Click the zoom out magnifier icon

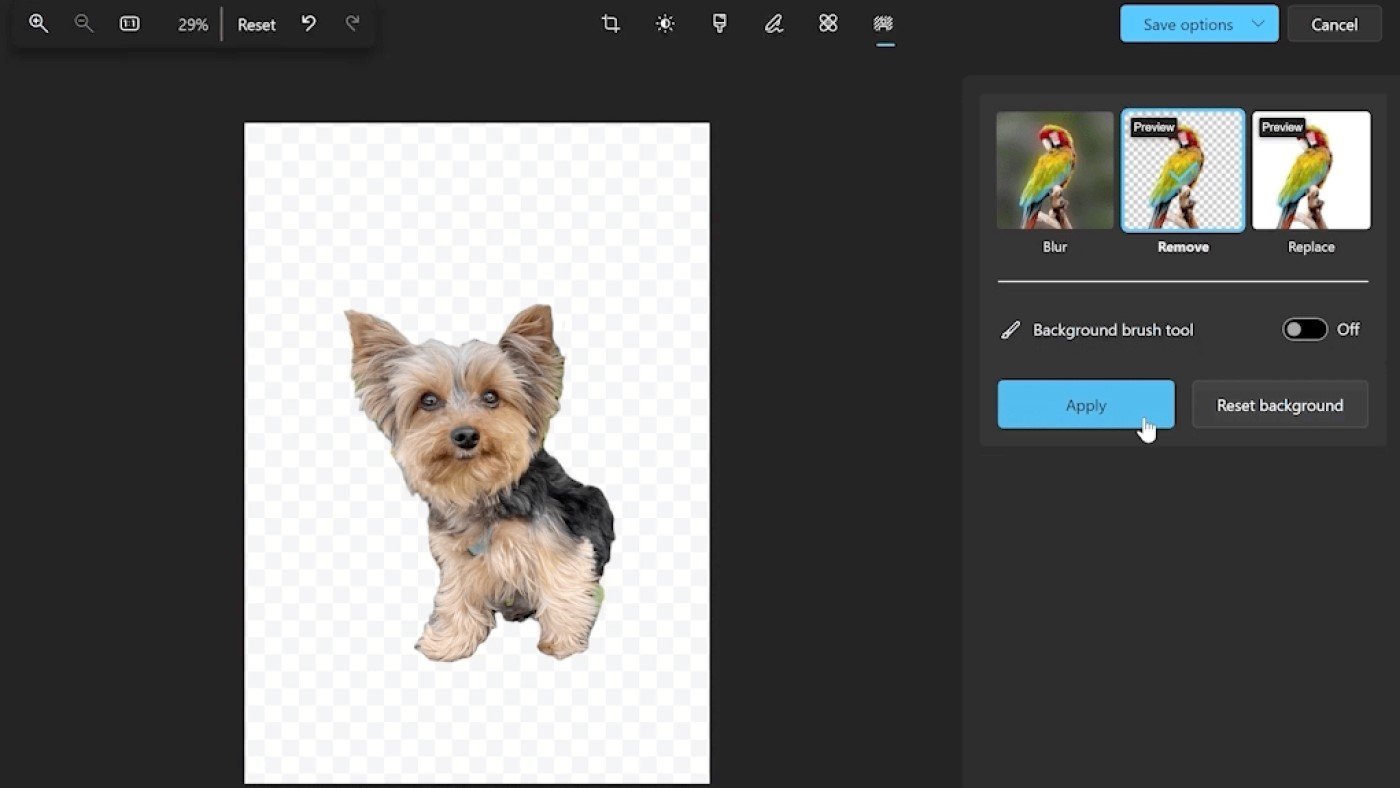point(84,24)
